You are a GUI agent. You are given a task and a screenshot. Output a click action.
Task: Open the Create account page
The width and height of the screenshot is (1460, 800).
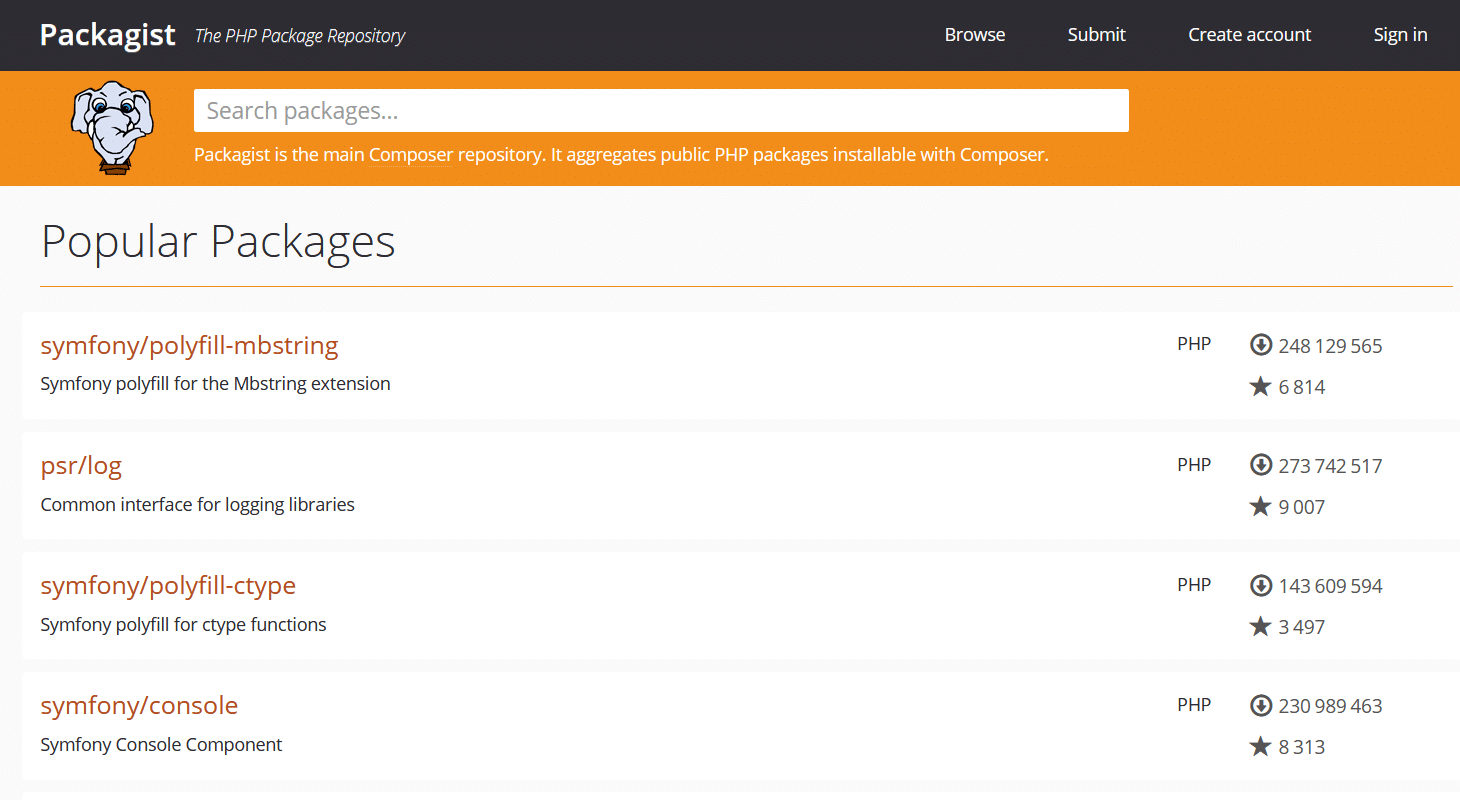coord(1249,35)
